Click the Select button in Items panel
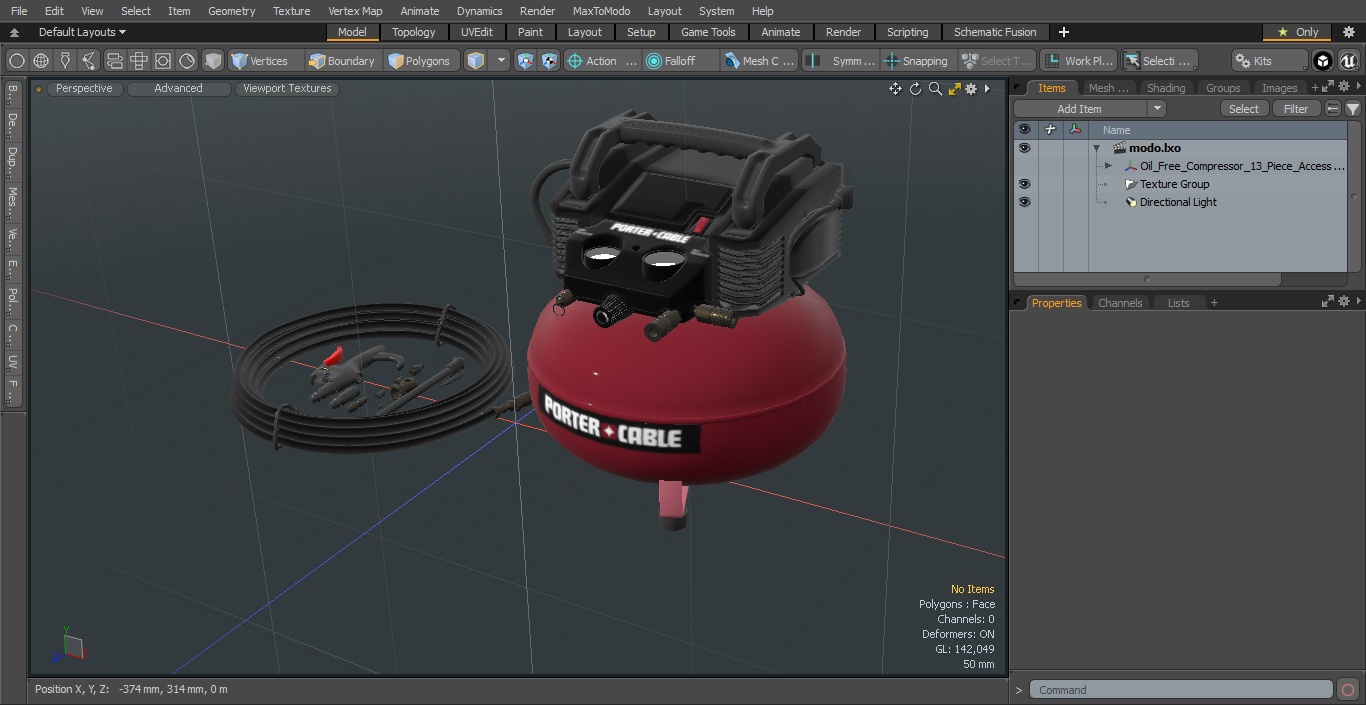The image size is (1366, 705). [x=1244, y=109]
